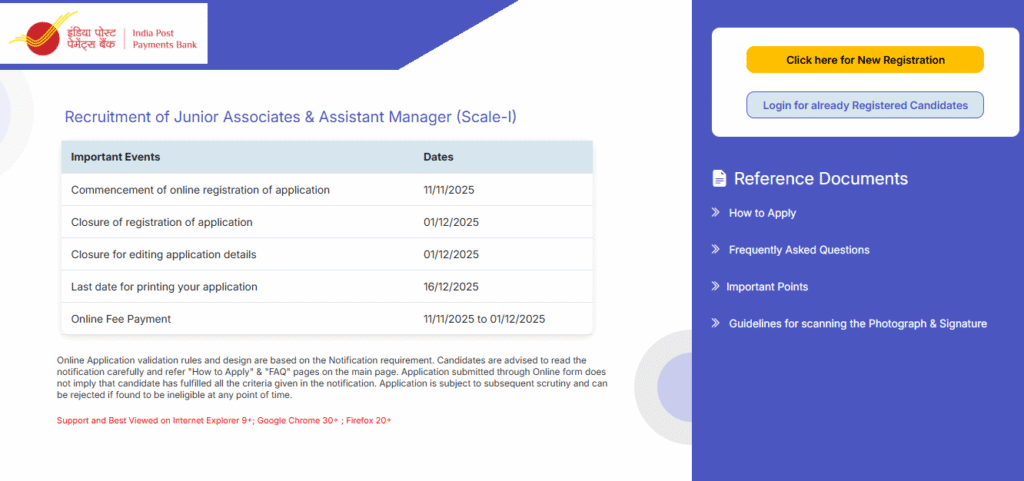This screenshot has height=481, width=1024.
Task: Click the 01/12/2025 date for editing closure
Action: pyautogui.click(x=451, y=255)
